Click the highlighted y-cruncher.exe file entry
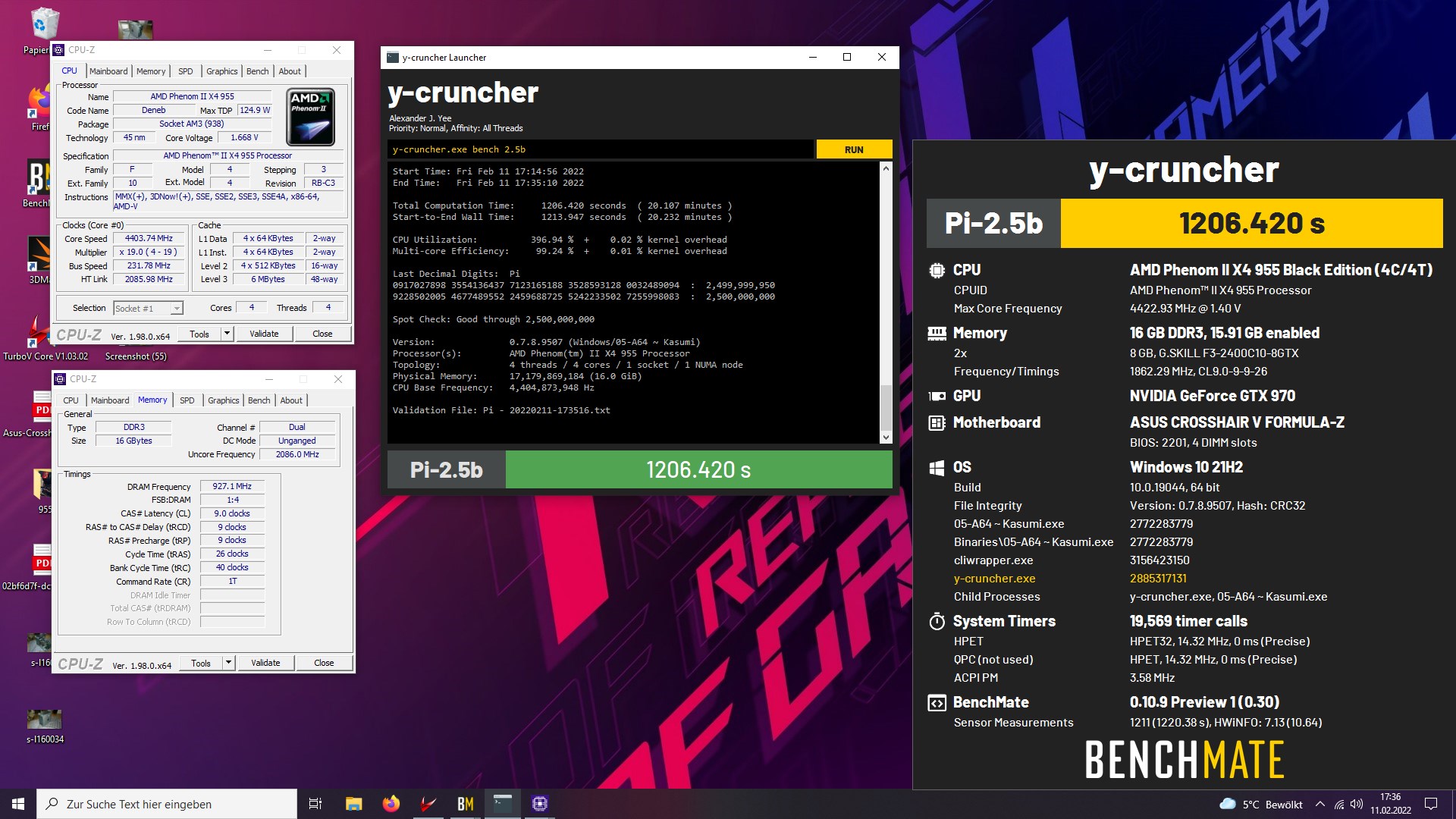This screenshot has height=819, width=1456. pyautogui.click(x=994, y=579)
